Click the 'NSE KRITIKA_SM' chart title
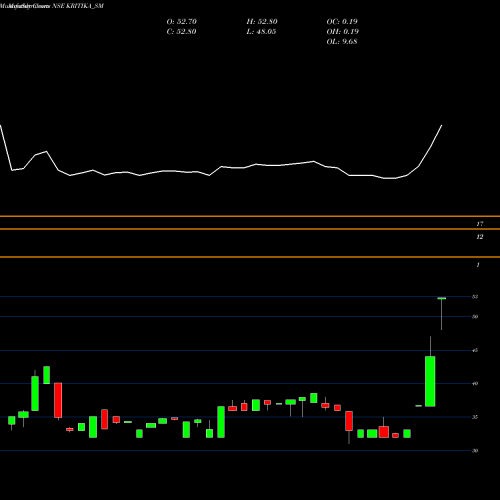The height and width of the screenshot is (500, 500). click(x=78, y=6)
